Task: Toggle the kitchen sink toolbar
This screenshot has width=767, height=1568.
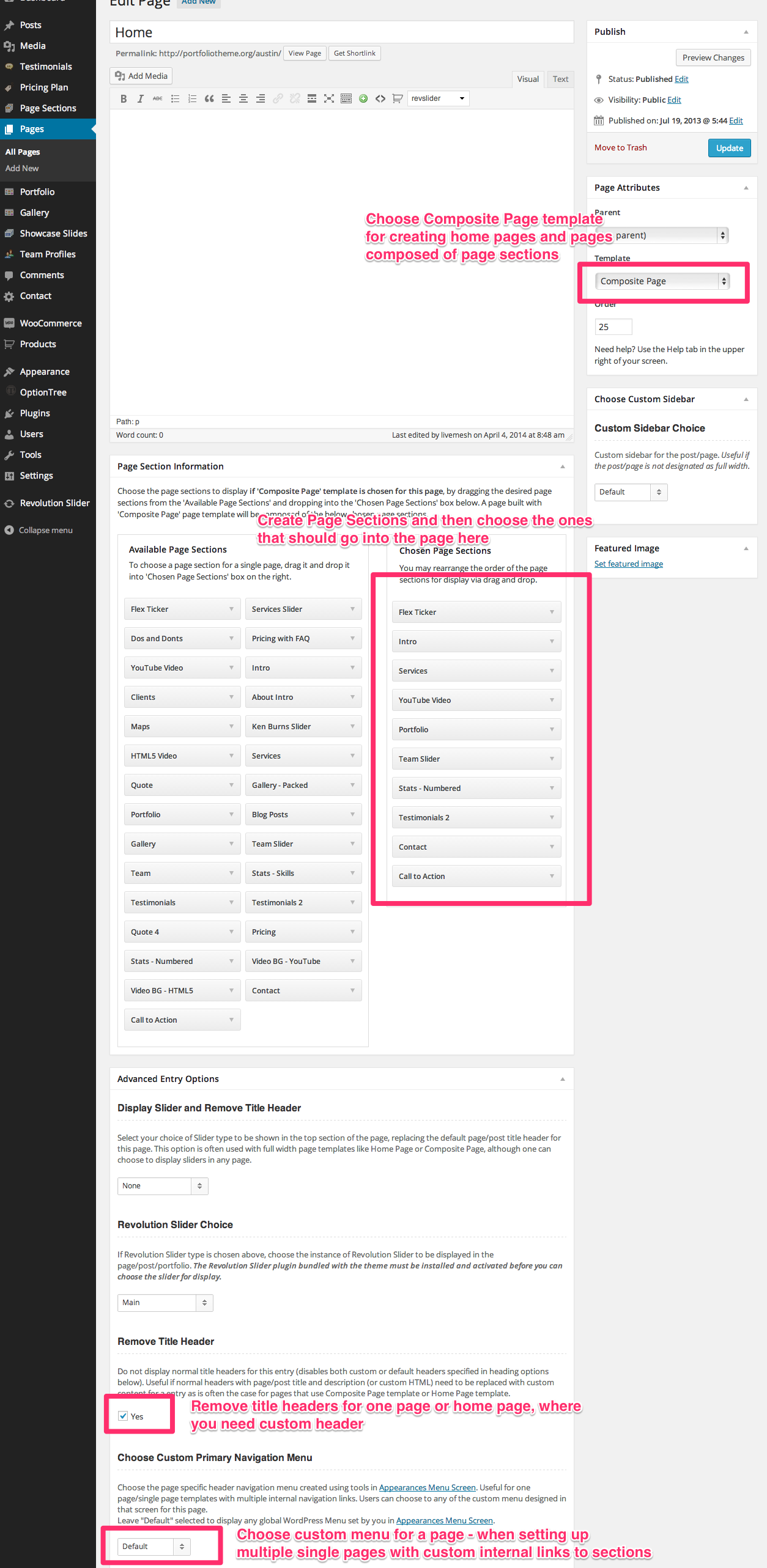Action: [x=346, y=98]
